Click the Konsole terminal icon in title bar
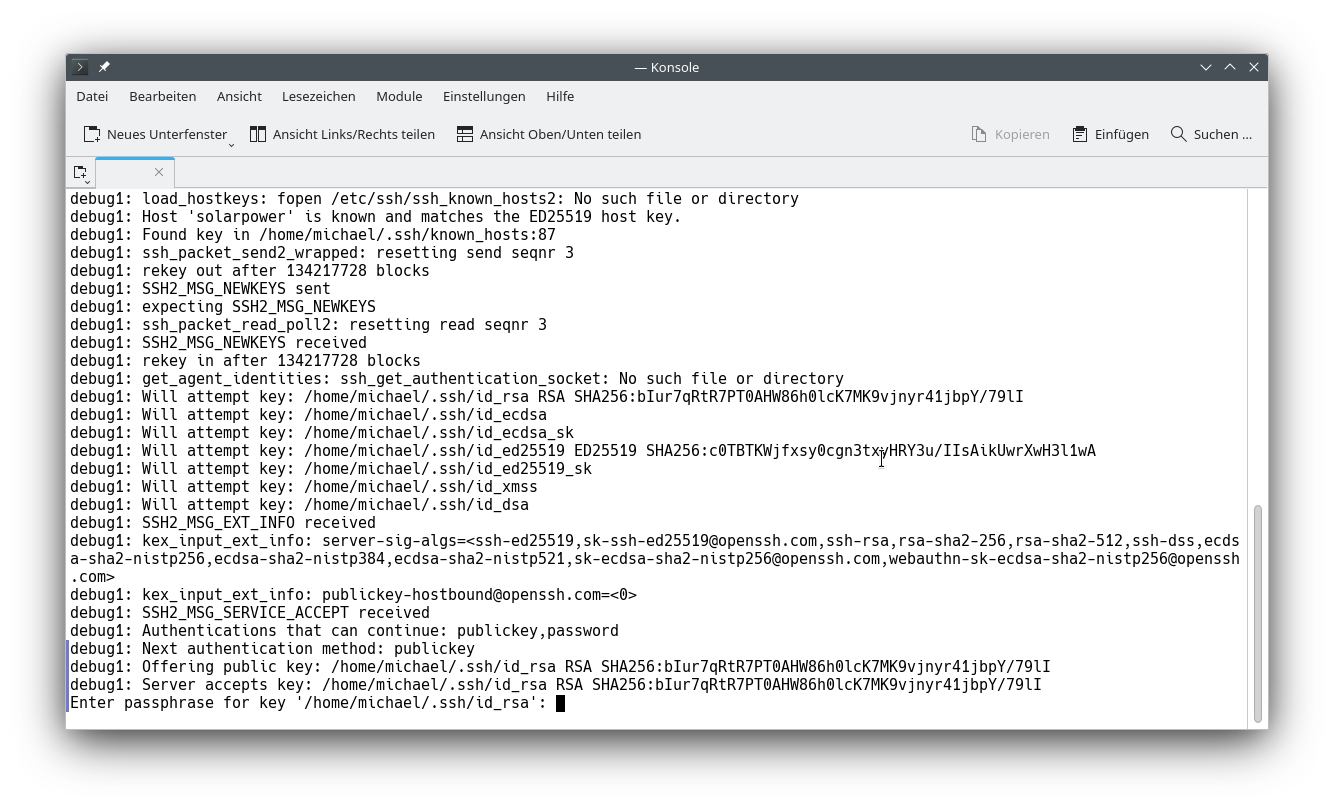1334x807 pixels. (x=80, y=67)
